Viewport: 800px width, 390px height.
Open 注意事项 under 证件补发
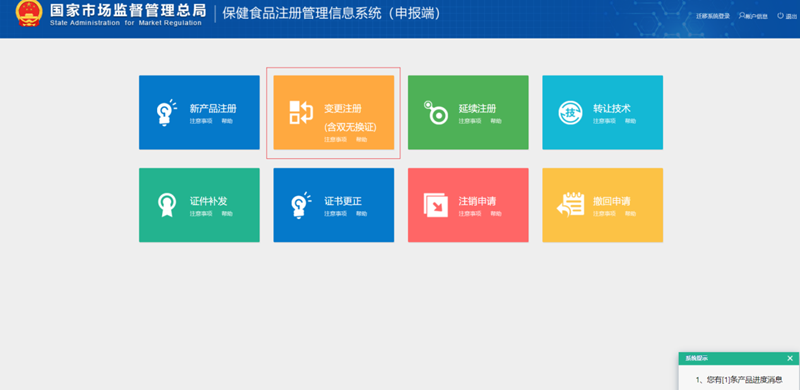(x=201, y=214)
